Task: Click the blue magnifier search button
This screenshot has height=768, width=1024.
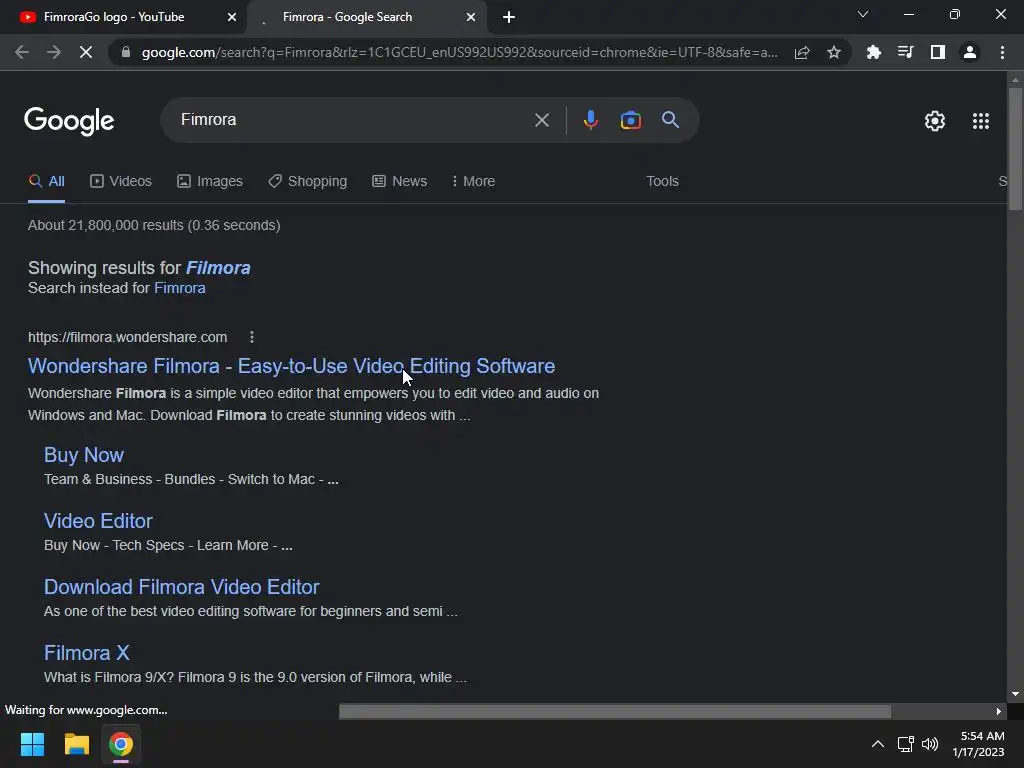Action: [x=670, y=120]
